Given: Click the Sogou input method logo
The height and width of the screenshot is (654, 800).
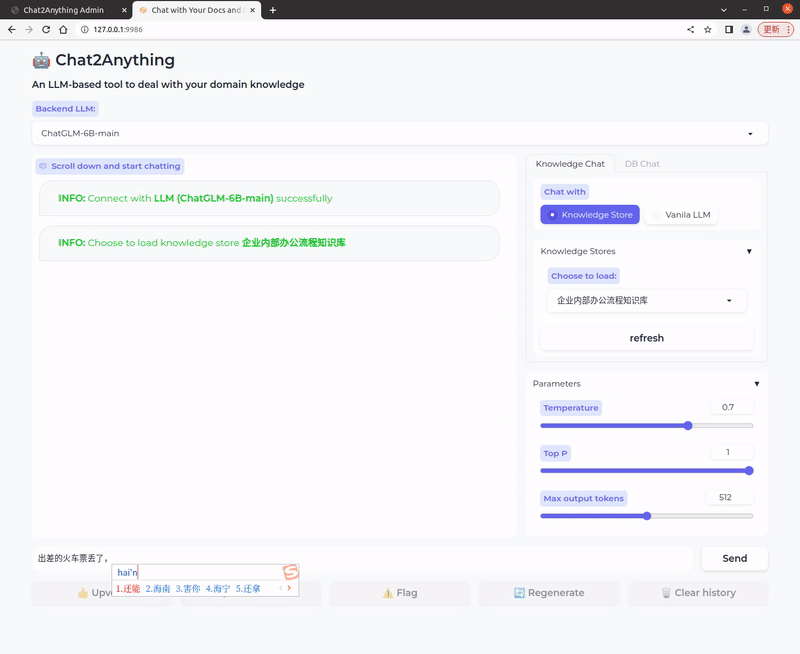Looking at the screenshot, I should click(x=291, y=572).
